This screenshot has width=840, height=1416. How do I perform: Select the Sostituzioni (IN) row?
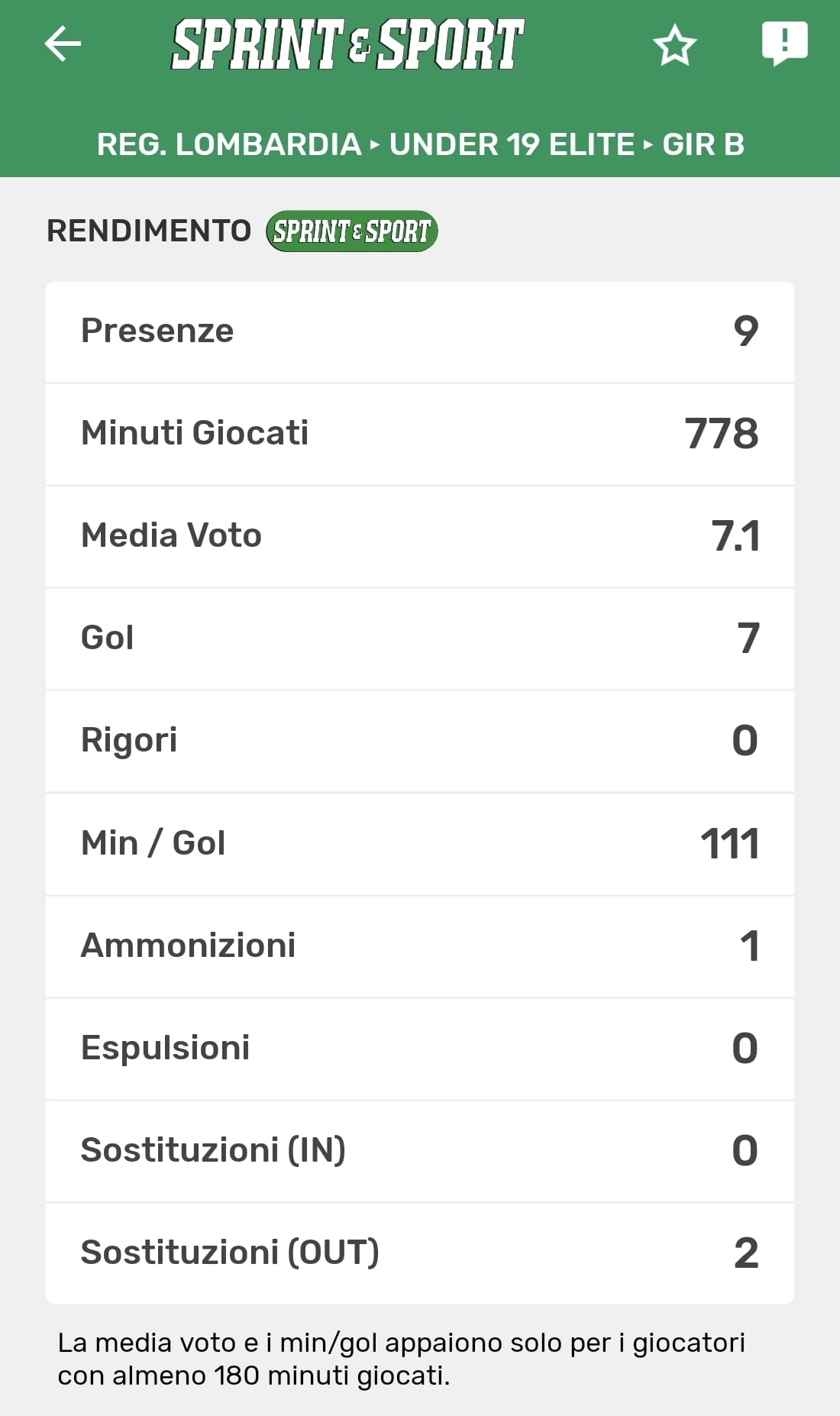click(420, 1151)
